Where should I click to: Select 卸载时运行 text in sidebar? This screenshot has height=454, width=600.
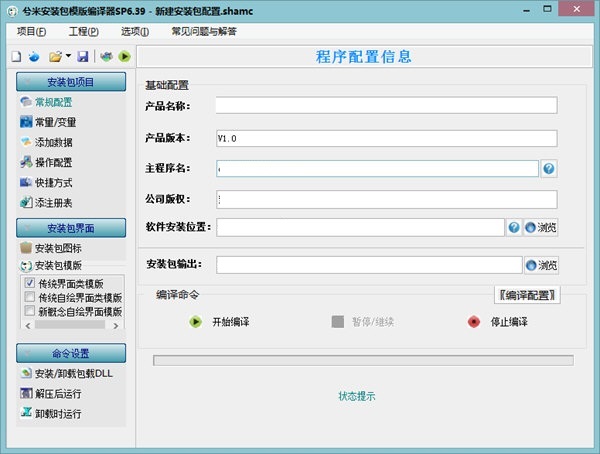click(x=58, y=413)
